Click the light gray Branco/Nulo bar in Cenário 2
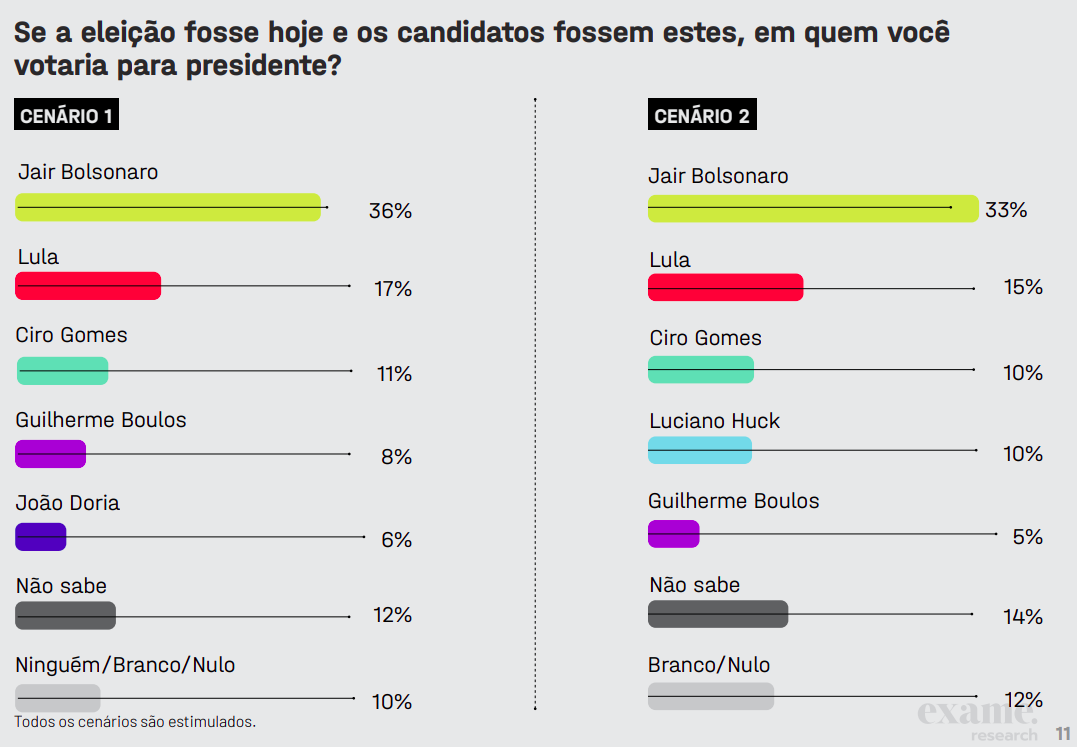The width and height of the screenshot is (1077, 747). tap(710, 696)
